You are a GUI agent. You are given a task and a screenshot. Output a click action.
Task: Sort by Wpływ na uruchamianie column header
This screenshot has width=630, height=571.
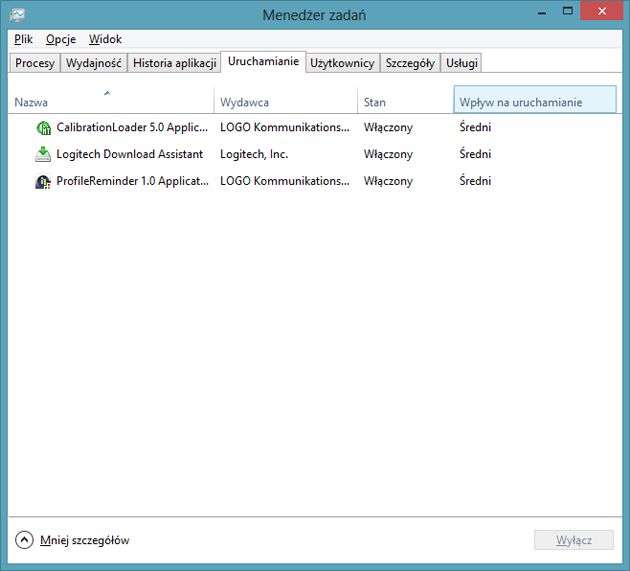tap(535, 99)
